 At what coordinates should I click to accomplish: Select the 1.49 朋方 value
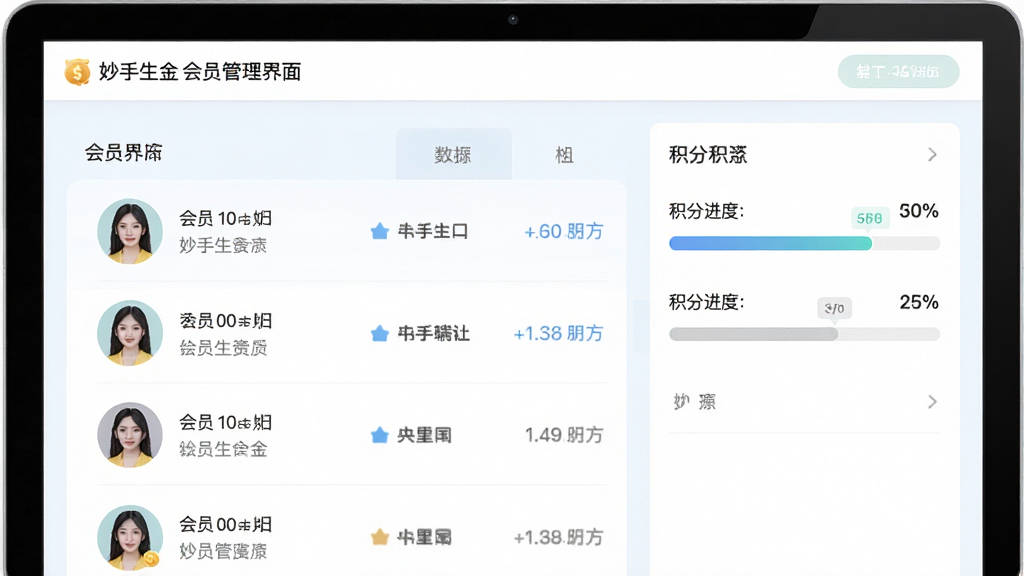coord(564,435)
